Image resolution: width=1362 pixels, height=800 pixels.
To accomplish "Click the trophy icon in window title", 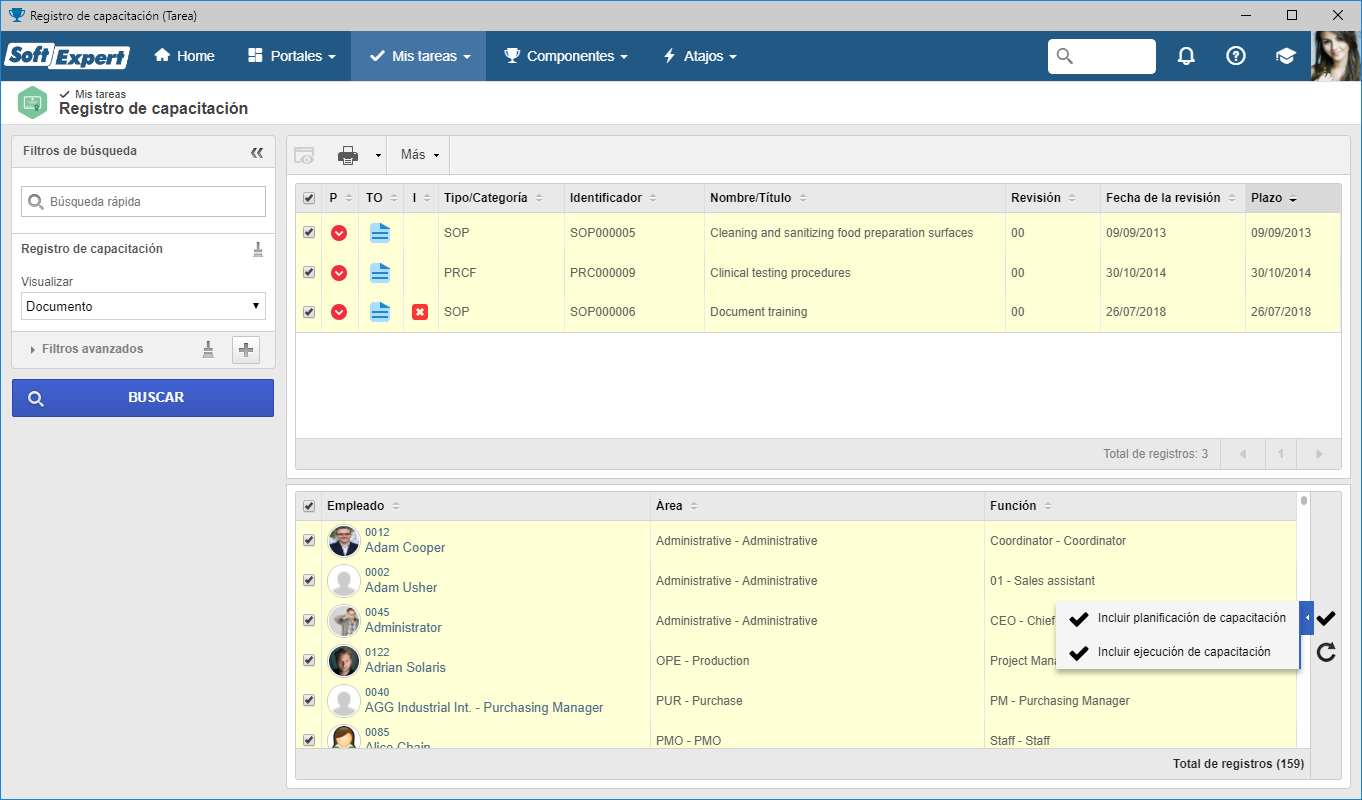I will click(x=16, y=15).
